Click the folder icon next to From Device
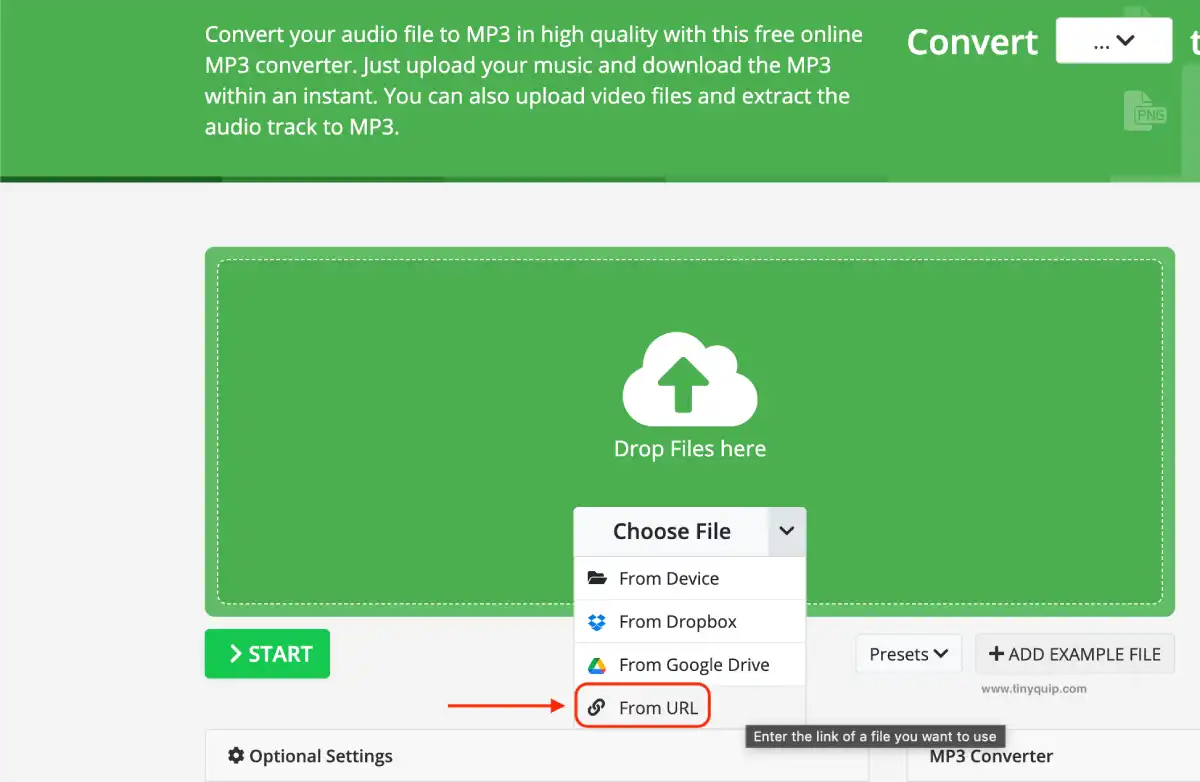 tap(598, 578)
